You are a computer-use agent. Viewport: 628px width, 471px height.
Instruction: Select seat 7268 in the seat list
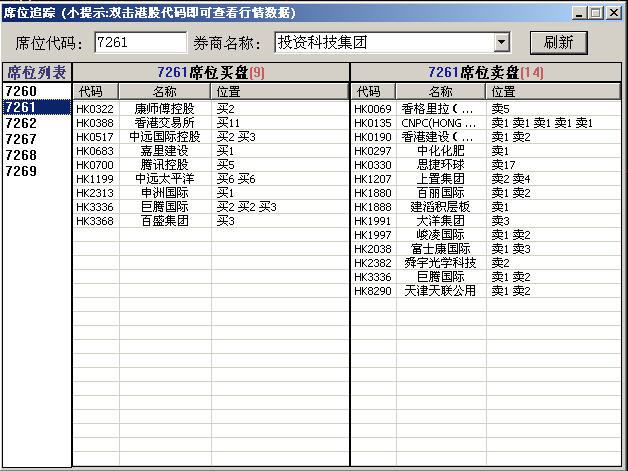point(21,156)
